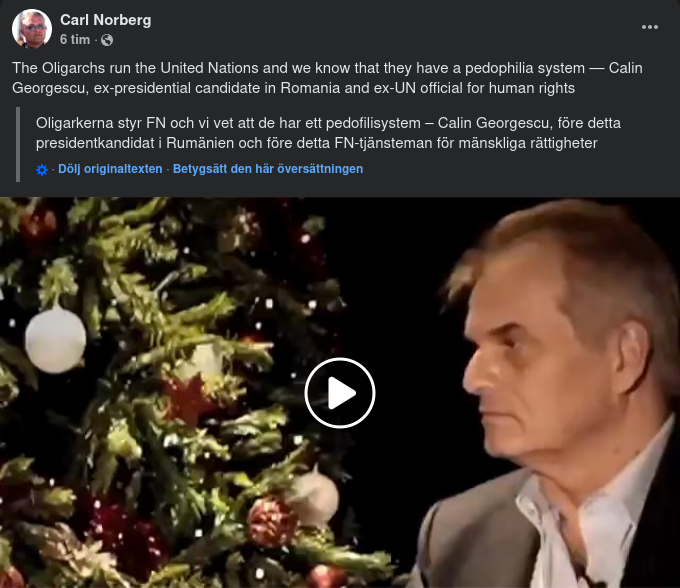Play the video with the center play button

(340, 393)
